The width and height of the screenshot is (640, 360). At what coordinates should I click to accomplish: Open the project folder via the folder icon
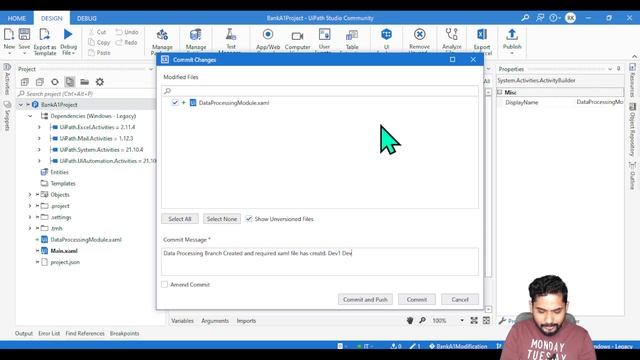point(84,82)
